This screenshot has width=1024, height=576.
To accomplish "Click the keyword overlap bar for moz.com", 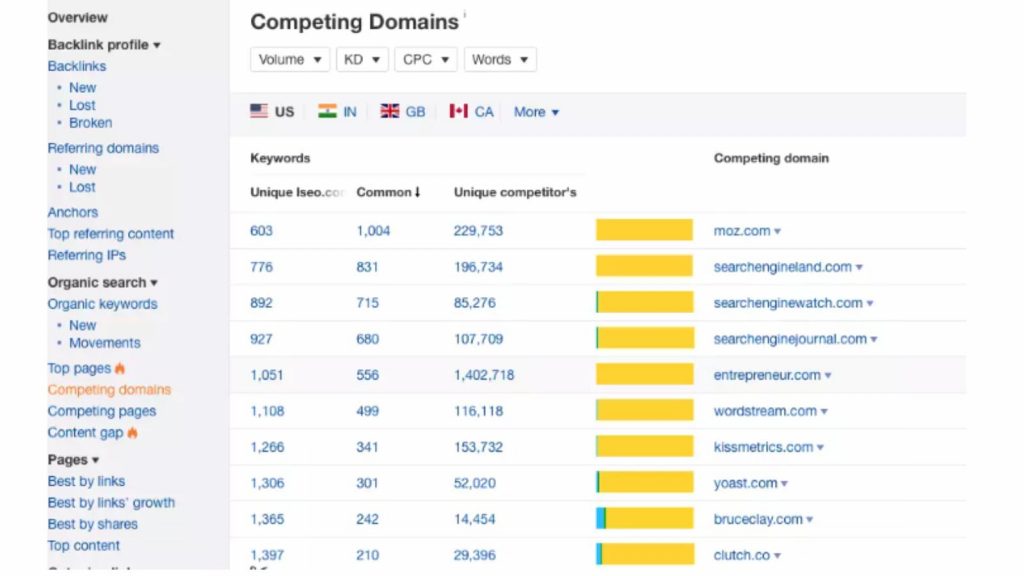I will point(645,230).
